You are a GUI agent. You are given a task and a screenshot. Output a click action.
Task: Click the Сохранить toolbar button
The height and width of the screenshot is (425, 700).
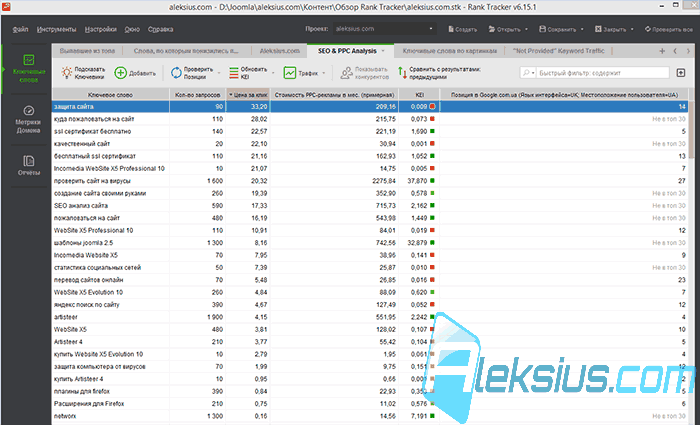coord(558,29)
